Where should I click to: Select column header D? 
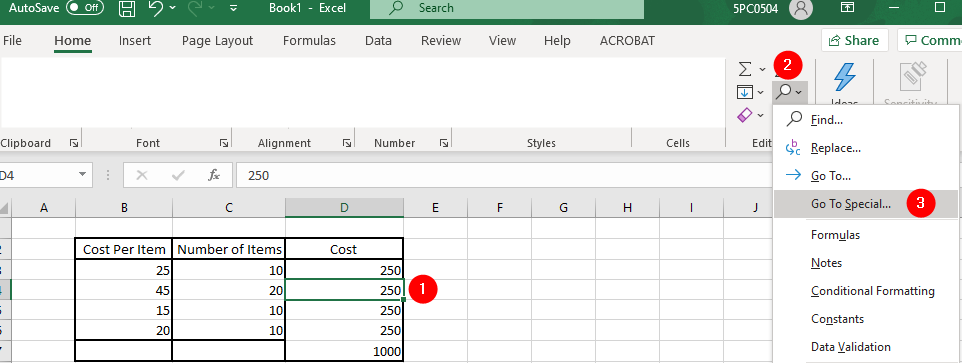pos(344,208)
